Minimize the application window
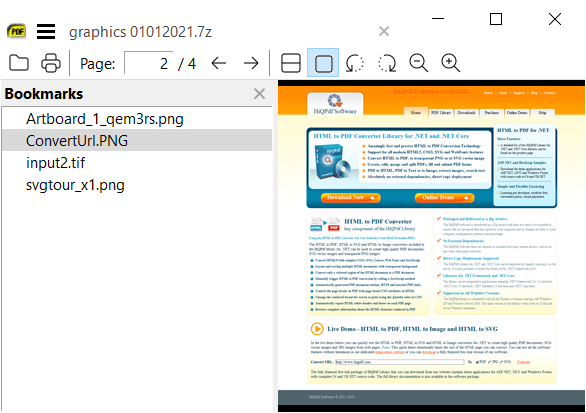Viewport: 586px width, 413px height. (438, 18)
